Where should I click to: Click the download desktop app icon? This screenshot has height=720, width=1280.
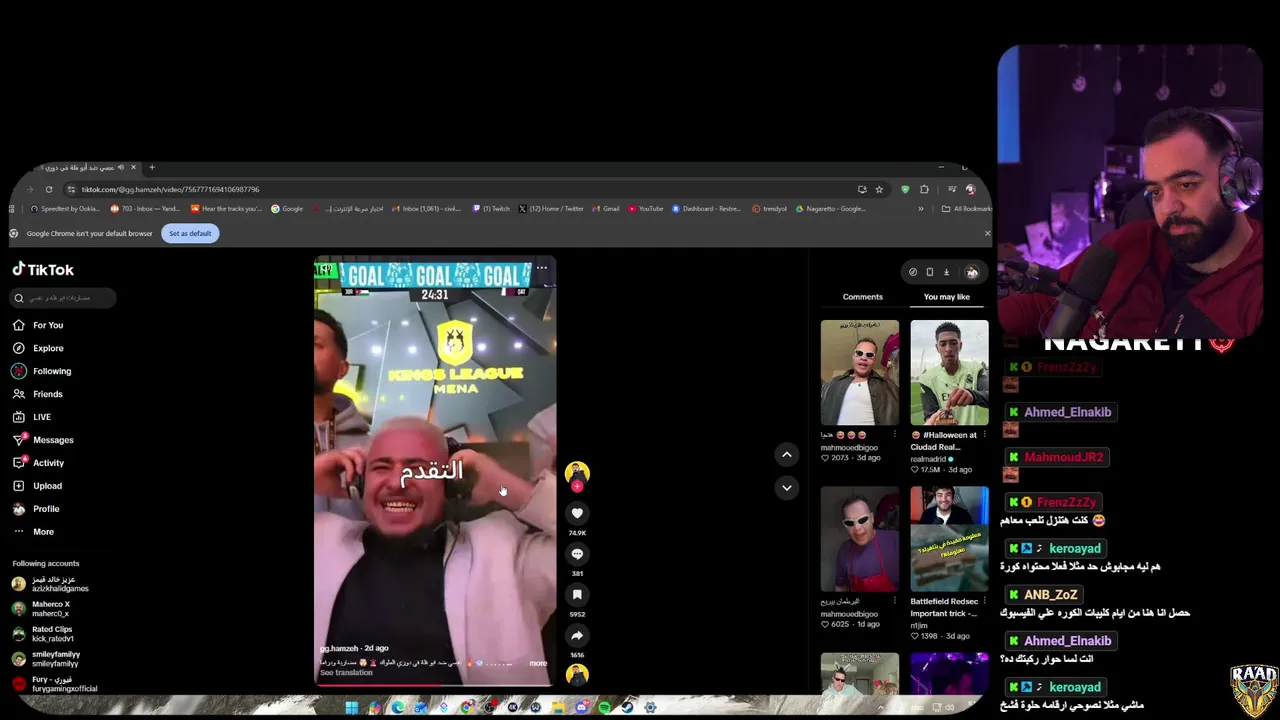(x=946, y=272)
